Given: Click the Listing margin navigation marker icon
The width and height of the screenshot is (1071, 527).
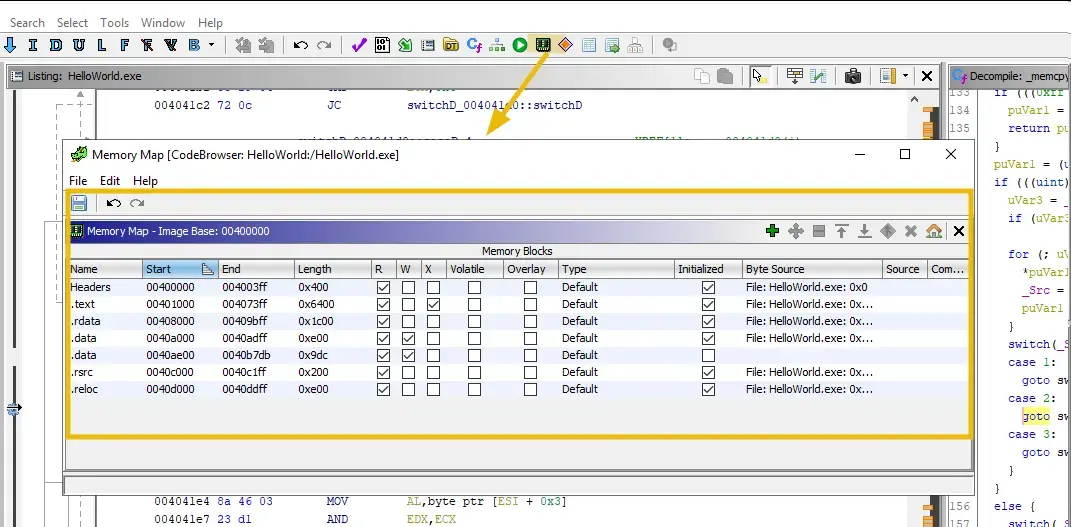Looking at the screenshot, I should pos(14,409).
